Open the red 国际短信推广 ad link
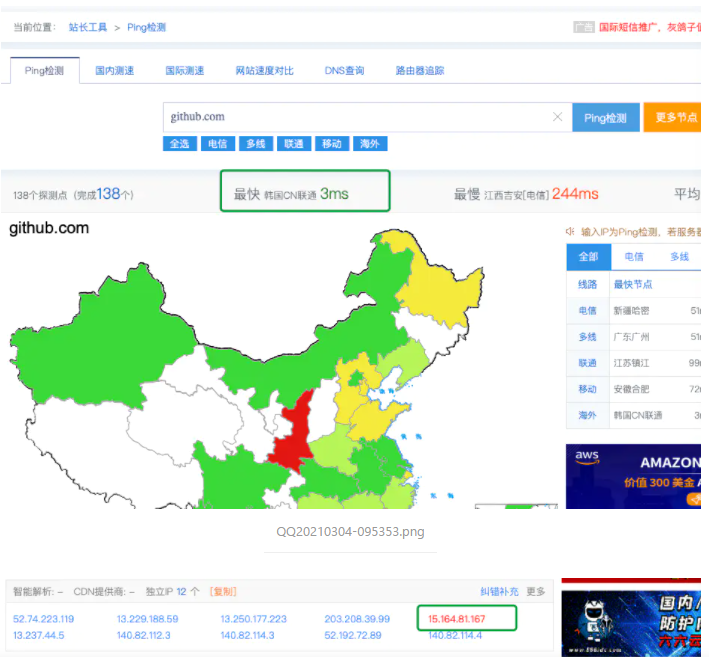709x657 pixels. pos(650,28)
